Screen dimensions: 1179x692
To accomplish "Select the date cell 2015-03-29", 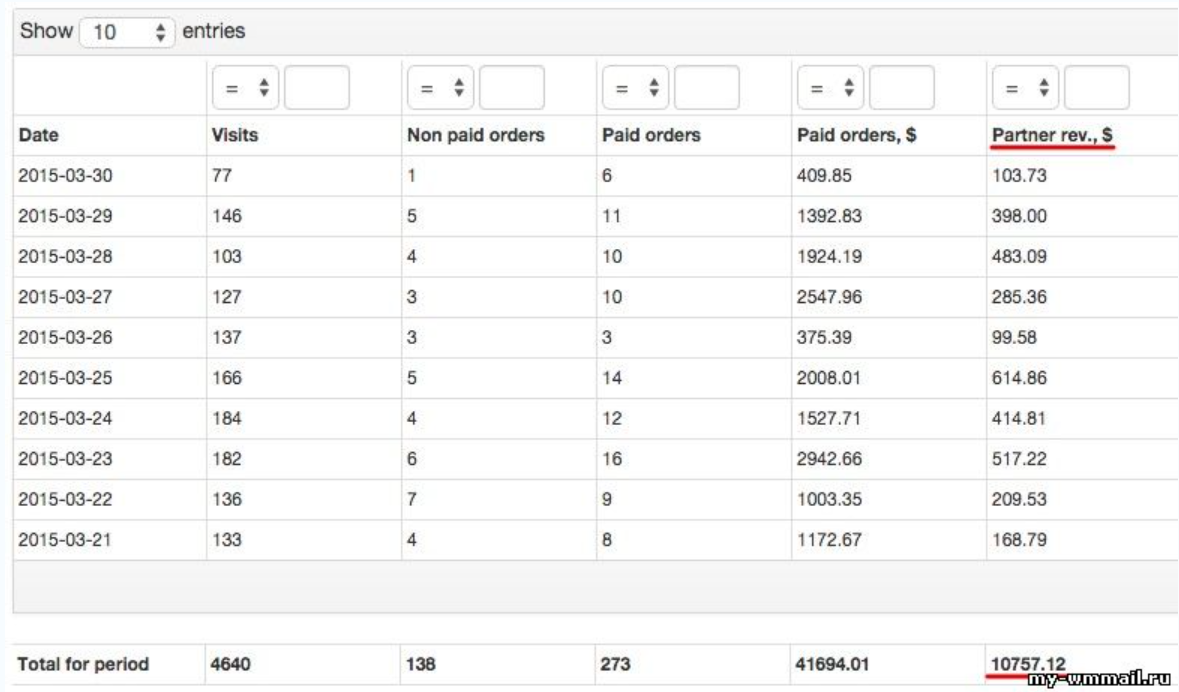I will pyautogui.click(x=65, y=217).
